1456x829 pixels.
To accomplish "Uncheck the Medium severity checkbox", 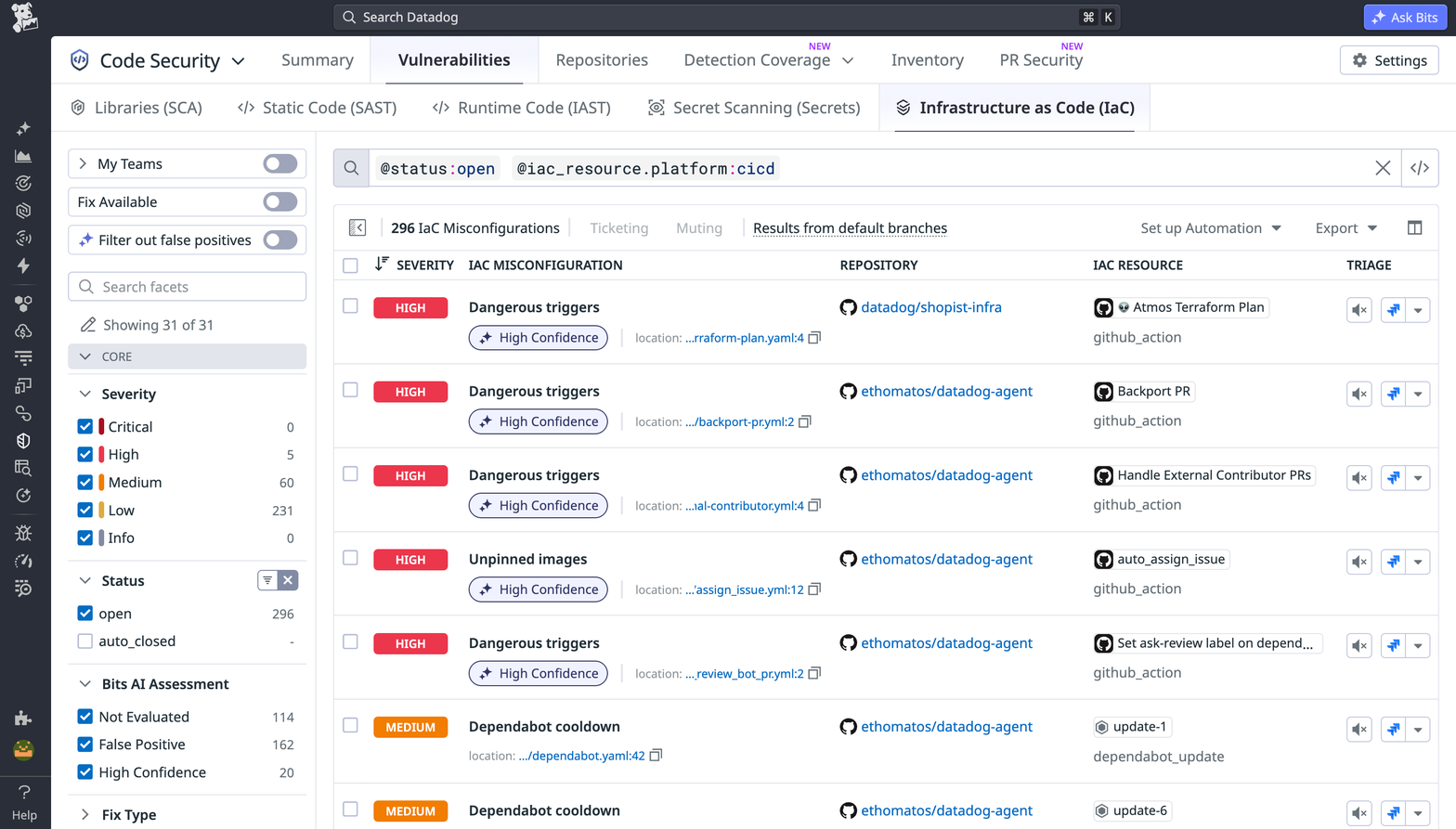I will tap(85, 483).
